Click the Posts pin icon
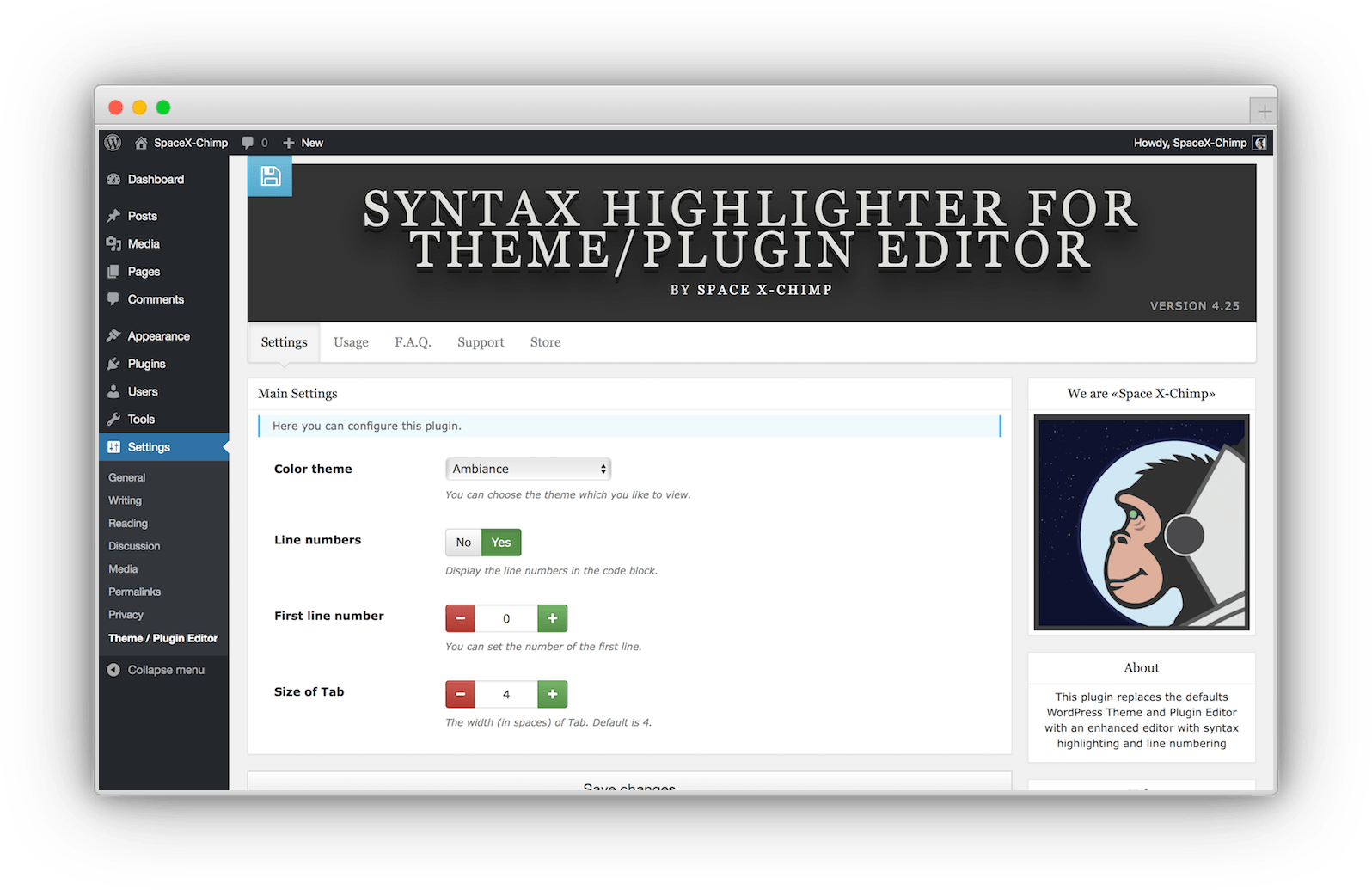 113,216
